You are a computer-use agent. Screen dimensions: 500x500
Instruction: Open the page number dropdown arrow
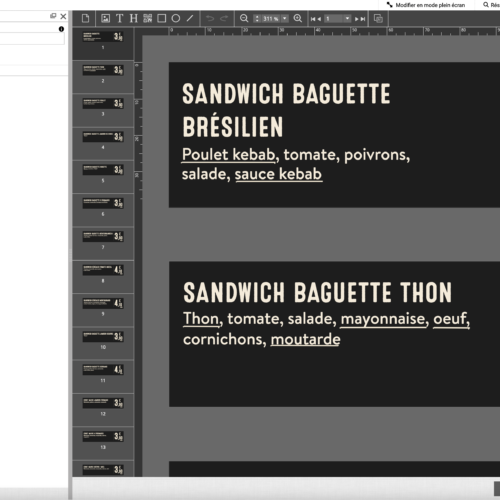point(347,19)
